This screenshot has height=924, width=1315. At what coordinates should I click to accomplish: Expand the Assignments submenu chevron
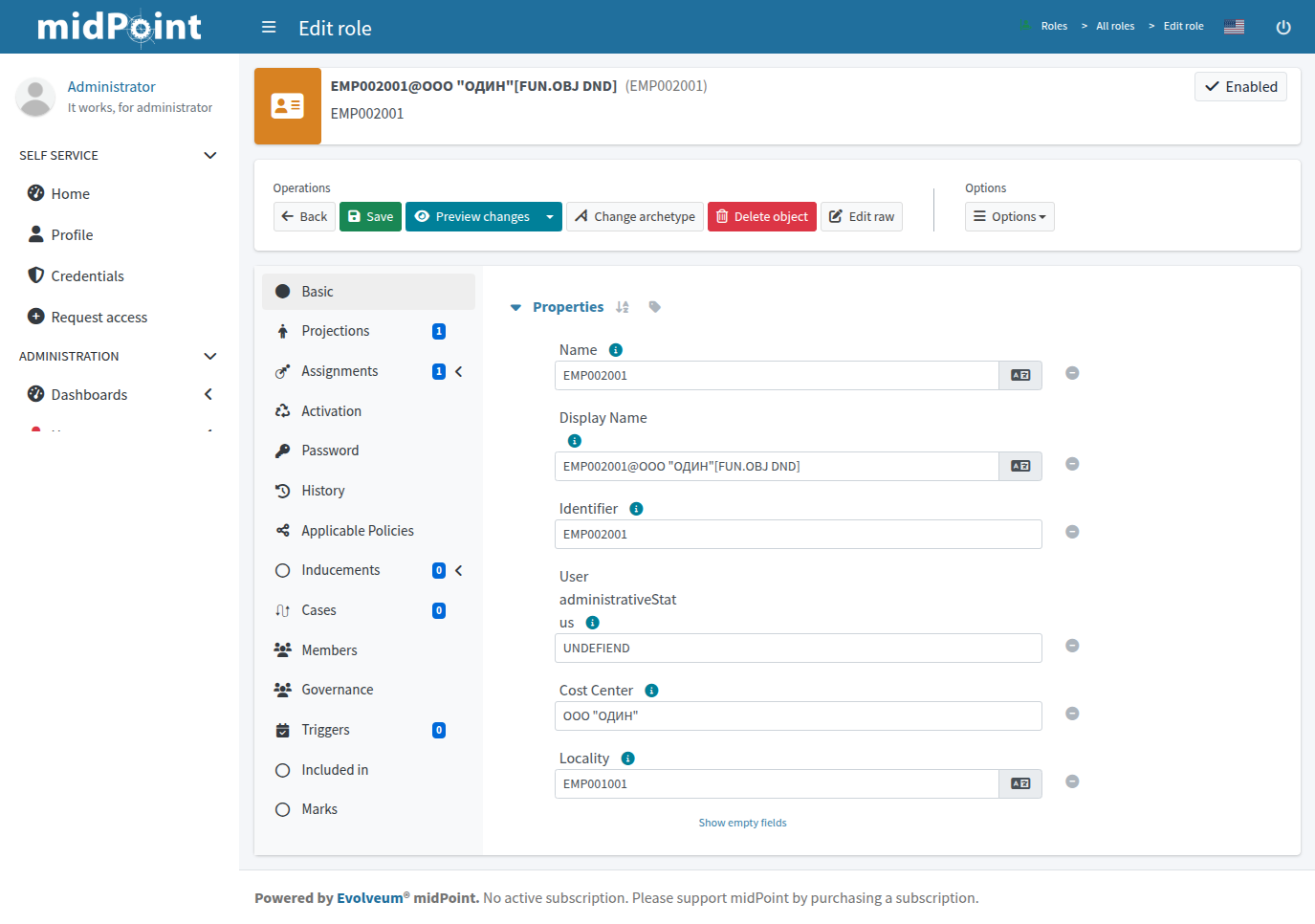[459, 371]
